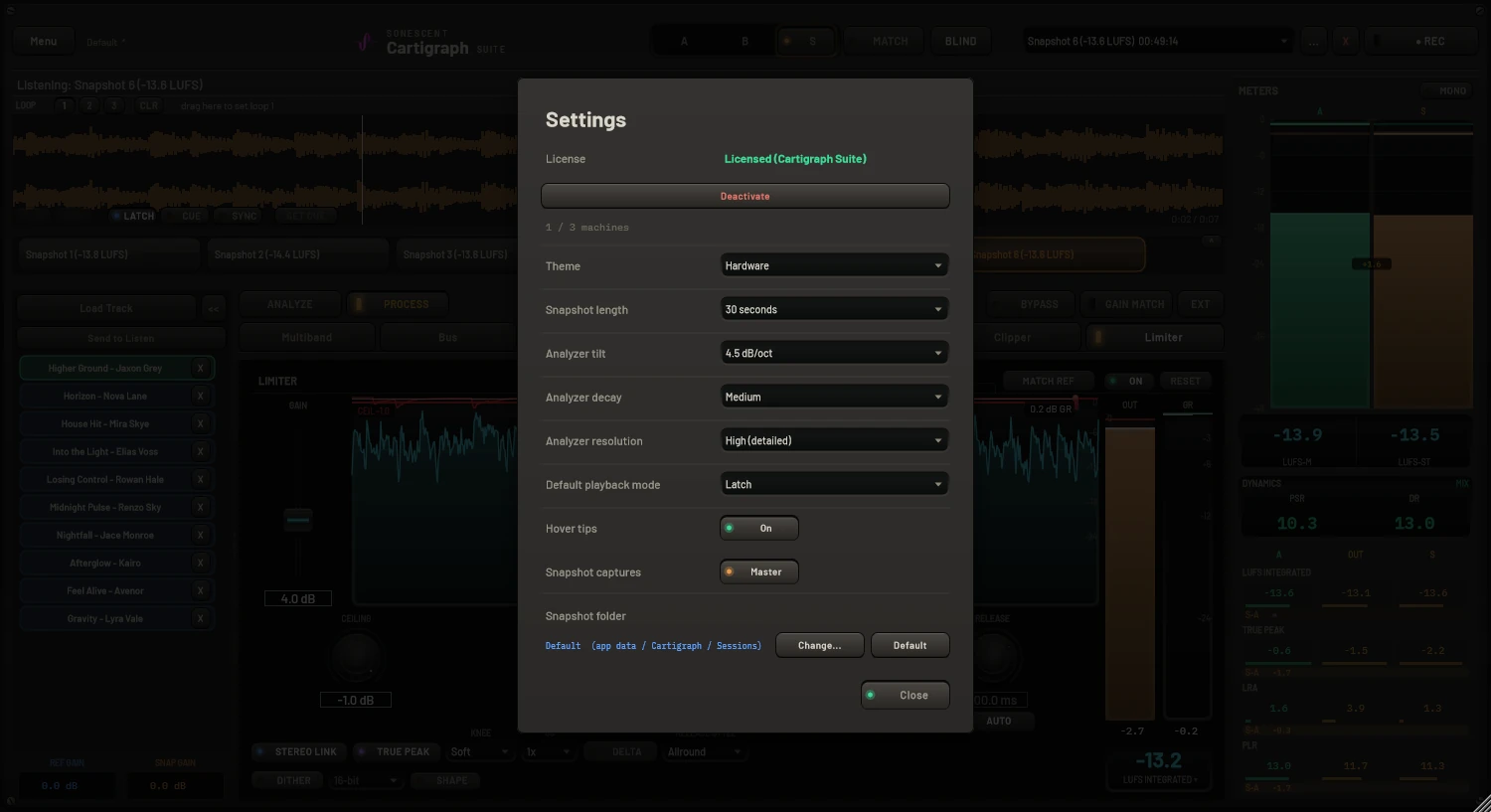The width and height of the screenshot is (1491, 812).
Task: Remove House Hit - Mira Skye with X
Action: pos(200,423)
